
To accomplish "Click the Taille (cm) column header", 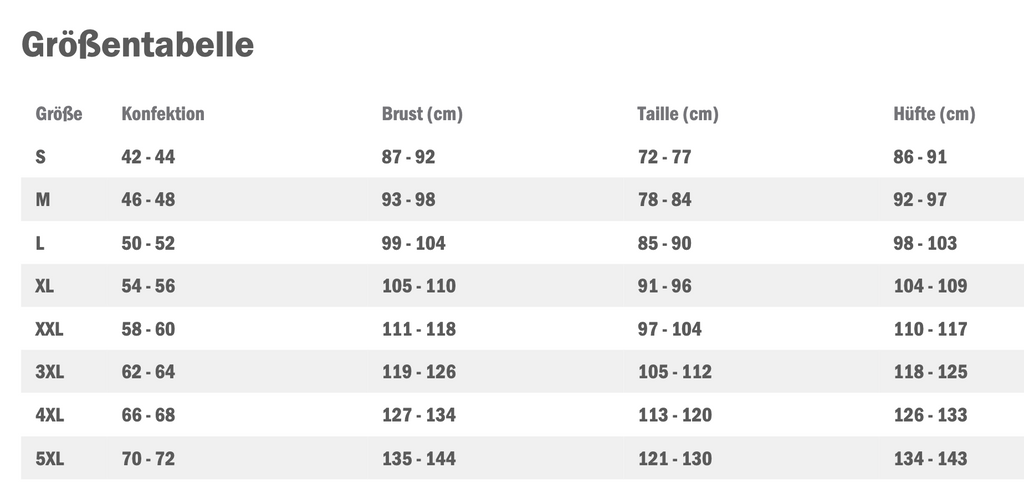I will click(x=678, y=114).
